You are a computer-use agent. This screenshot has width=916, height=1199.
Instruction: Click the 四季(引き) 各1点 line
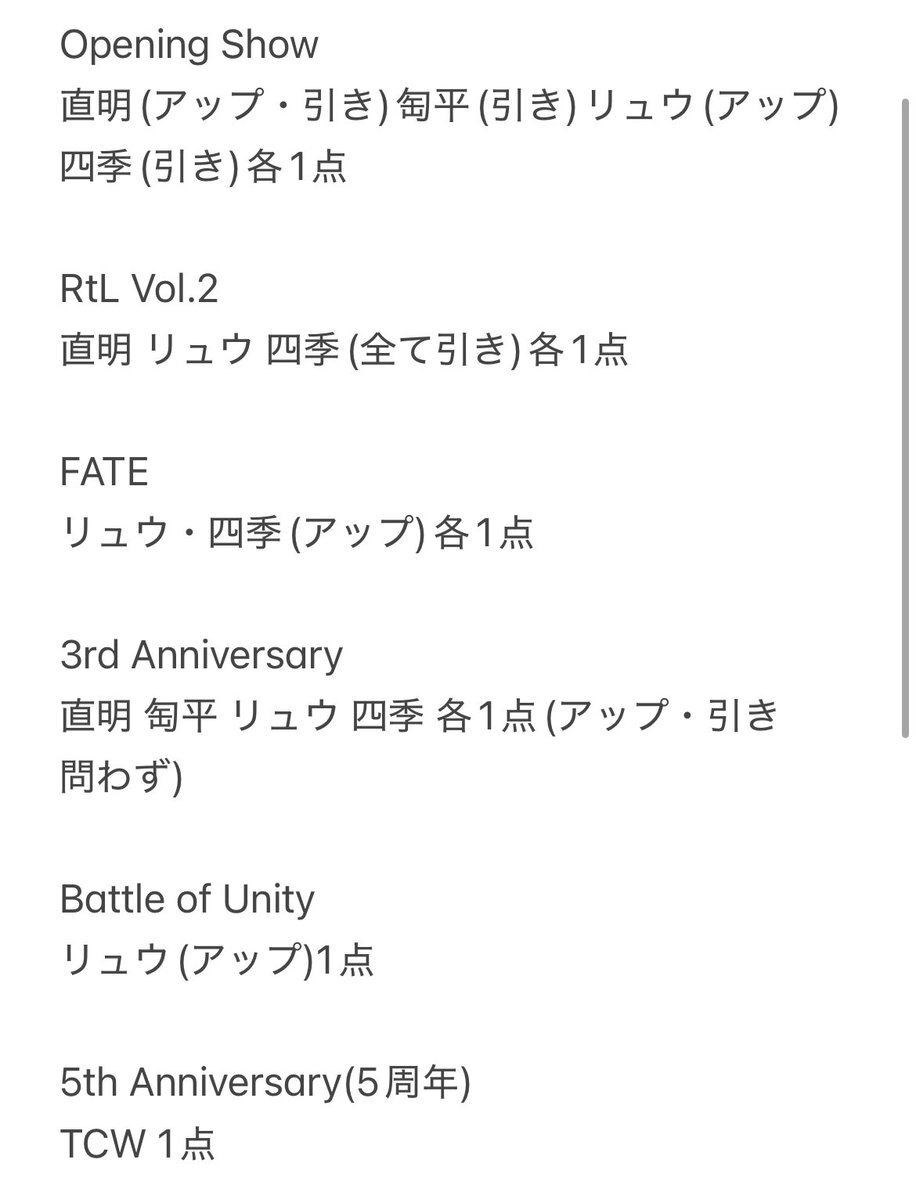203,167
